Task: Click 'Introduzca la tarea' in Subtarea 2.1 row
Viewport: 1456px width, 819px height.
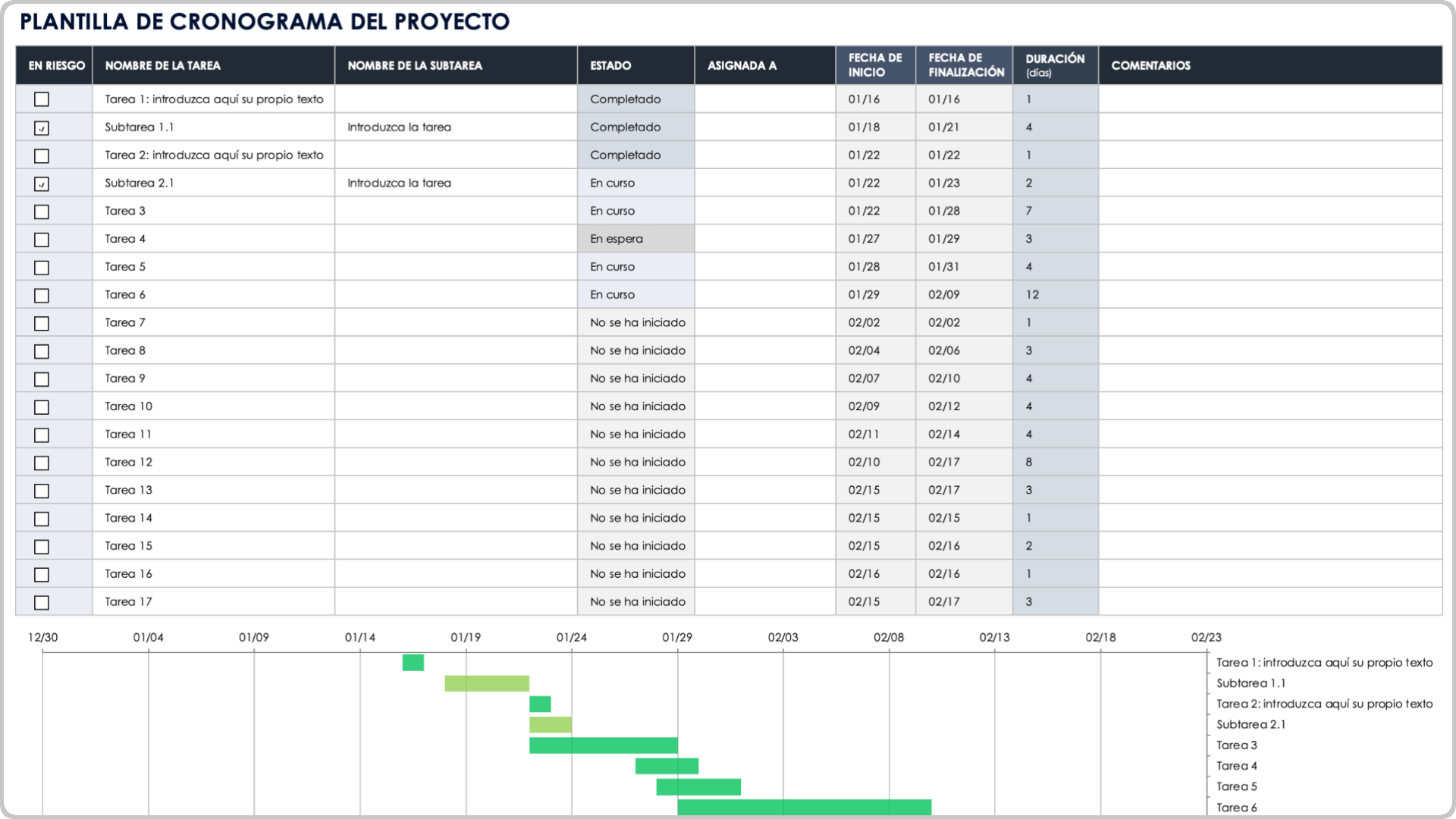Action: click(400, 183)
